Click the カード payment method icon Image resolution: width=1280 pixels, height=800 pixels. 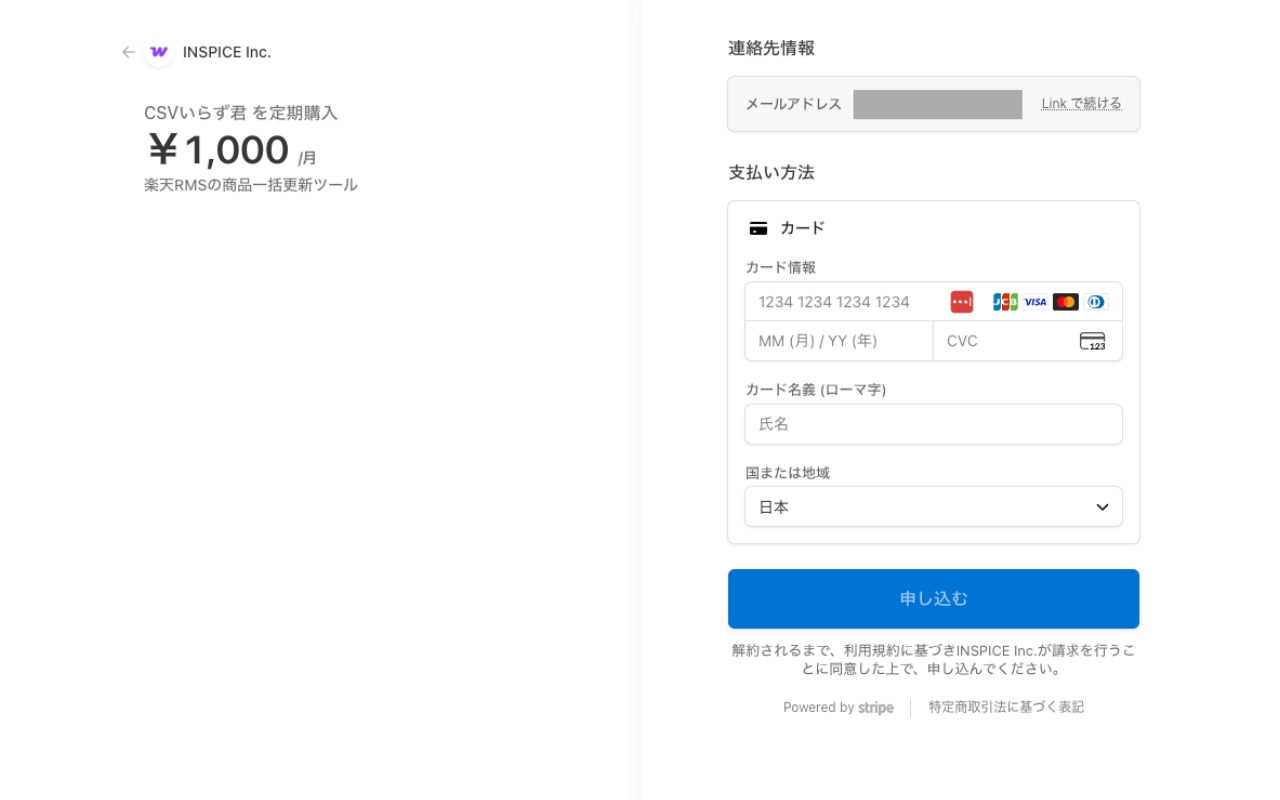point(759,227)
